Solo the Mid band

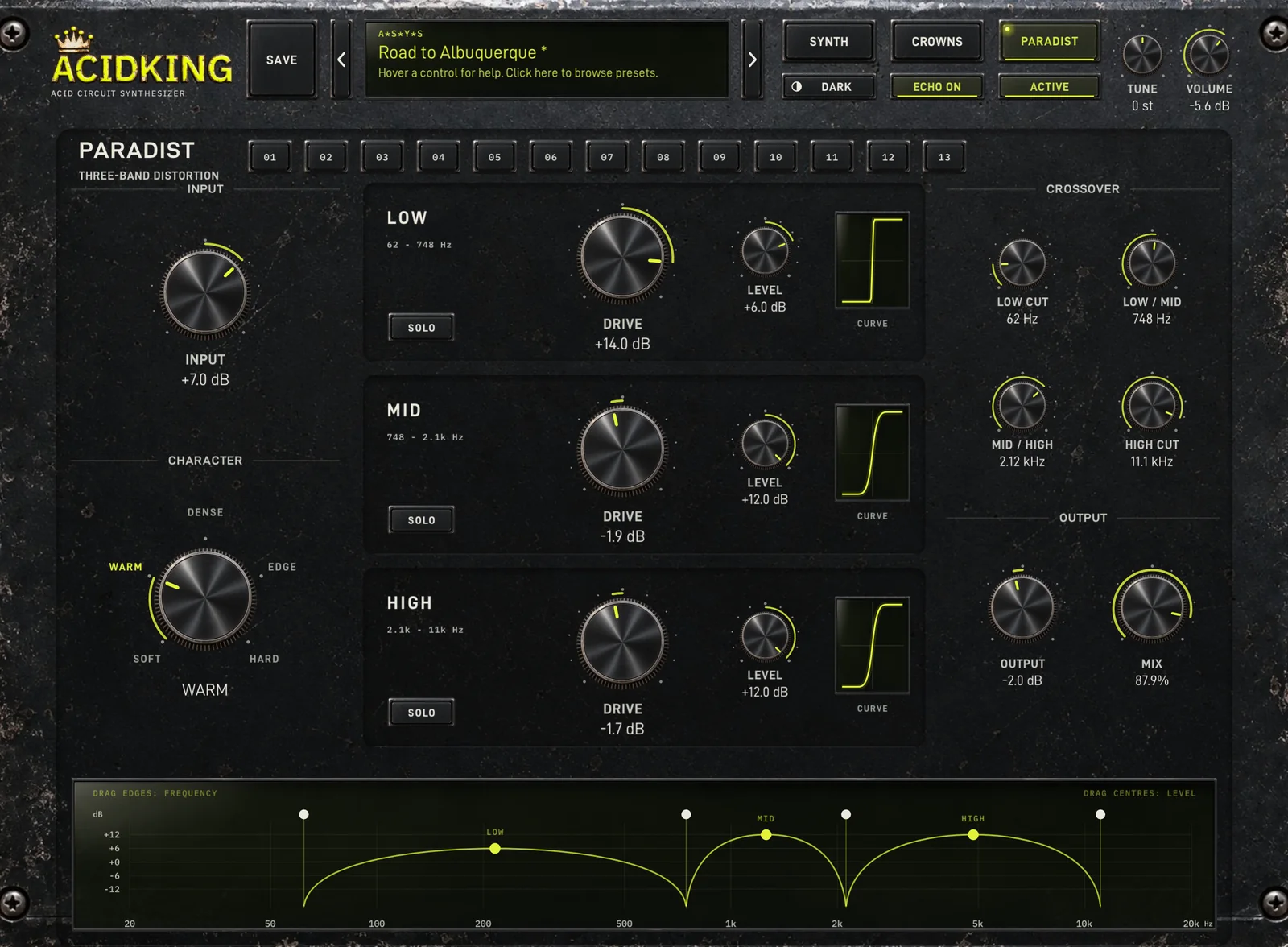pyautogui.click(x=421, y=520)
